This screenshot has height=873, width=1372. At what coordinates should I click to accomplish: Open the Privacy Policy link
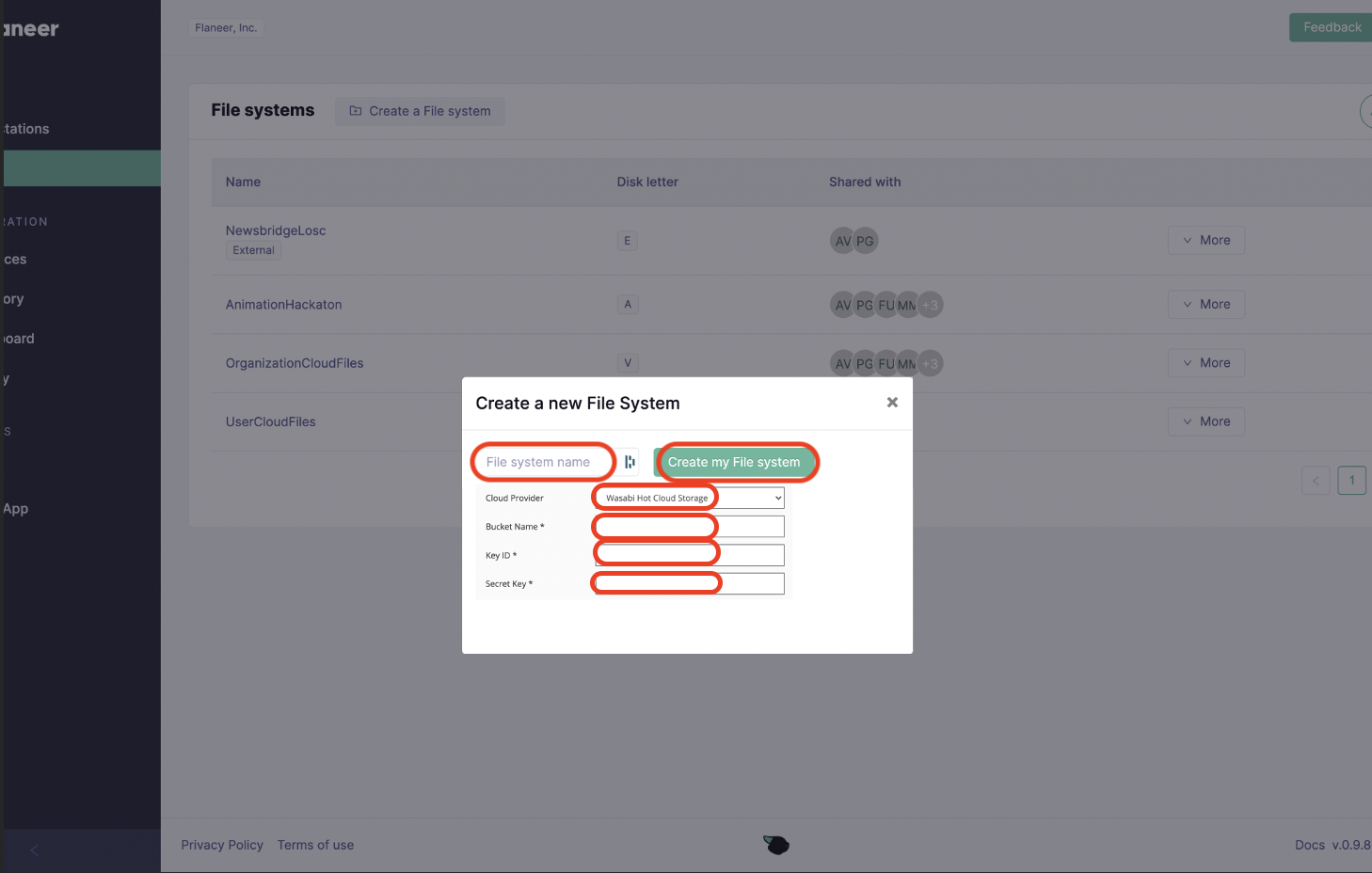(222, 845)
